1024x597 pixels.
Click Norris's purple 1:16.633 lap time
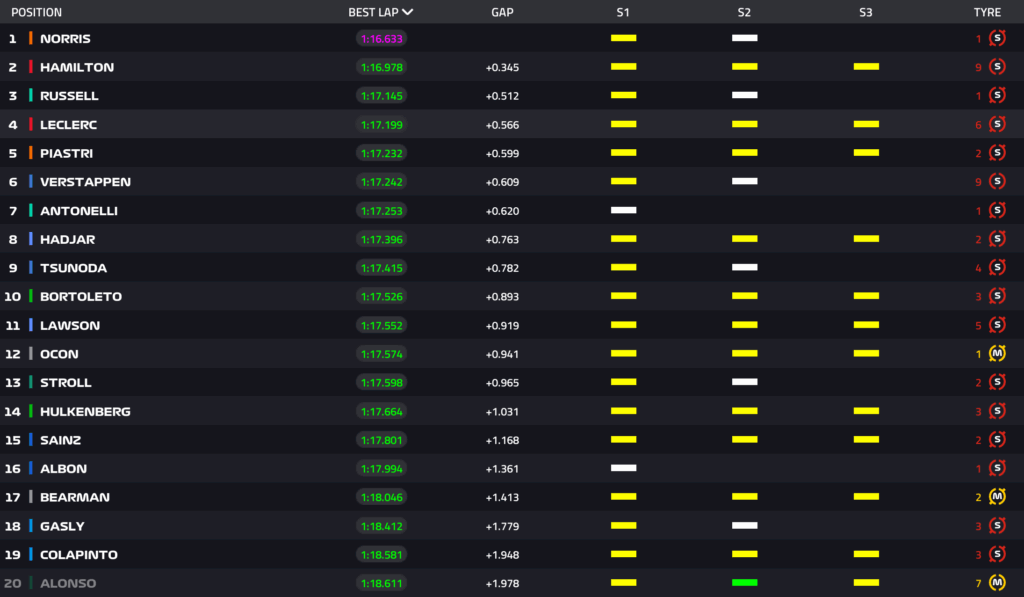pyautogui.click(x=381, y=39)
